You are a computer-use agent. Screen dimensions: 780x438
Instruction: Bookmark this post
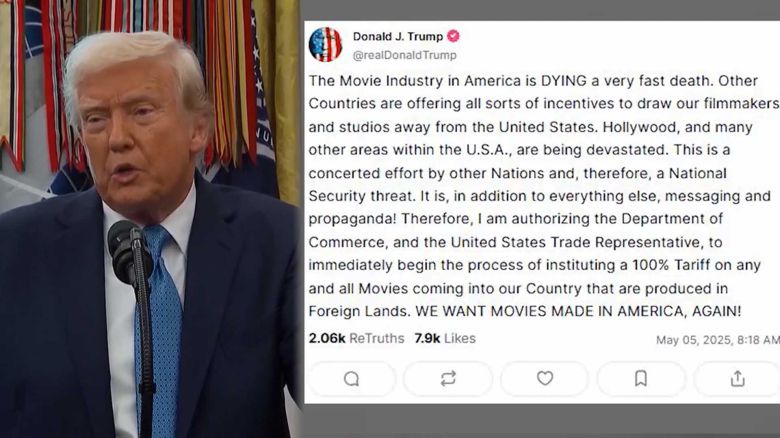click(641, 379)
